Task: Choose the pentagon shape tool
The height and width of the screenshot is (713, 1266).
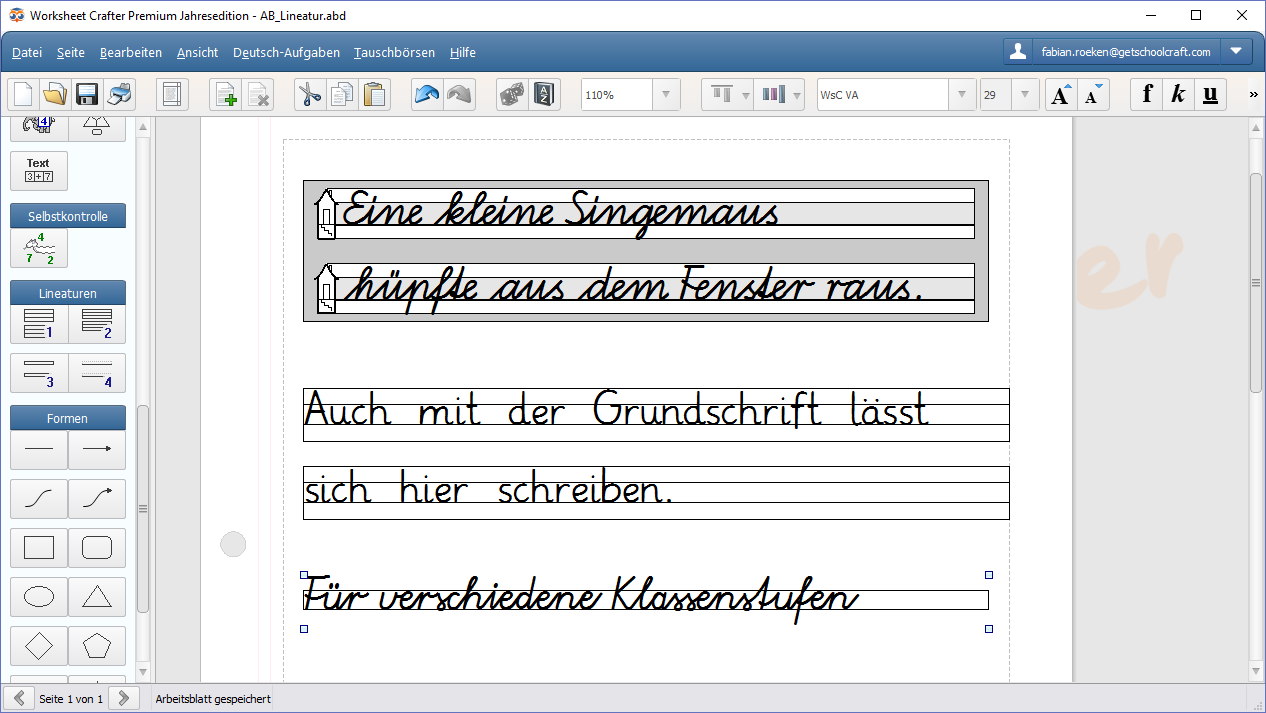Action: click(x=97, y=646)
